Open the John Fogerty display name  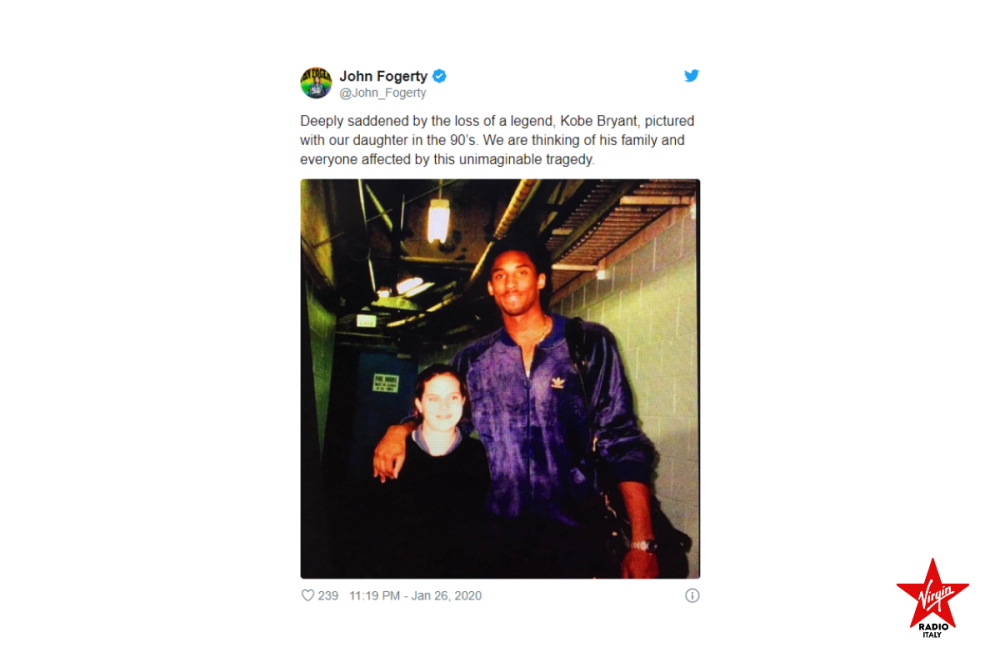[x=383, y=76]
